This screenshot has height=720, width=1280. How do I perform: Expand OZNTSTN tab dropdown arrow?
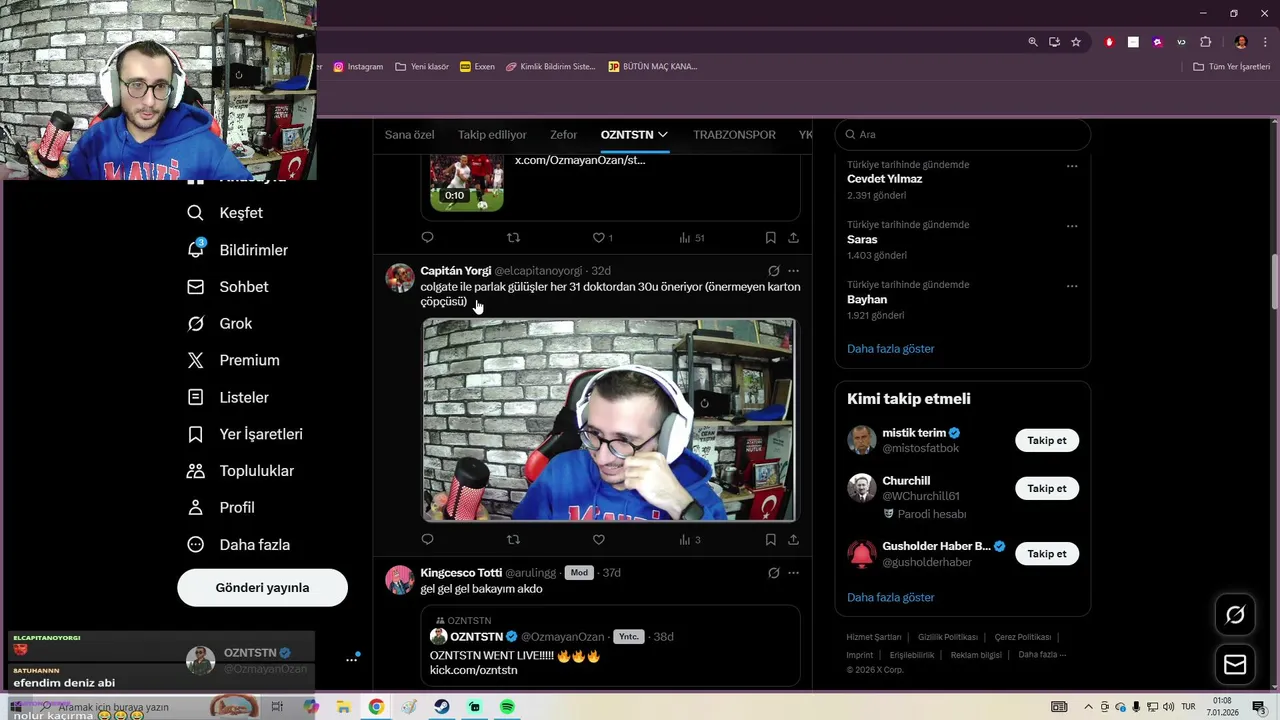click(662, 135)
